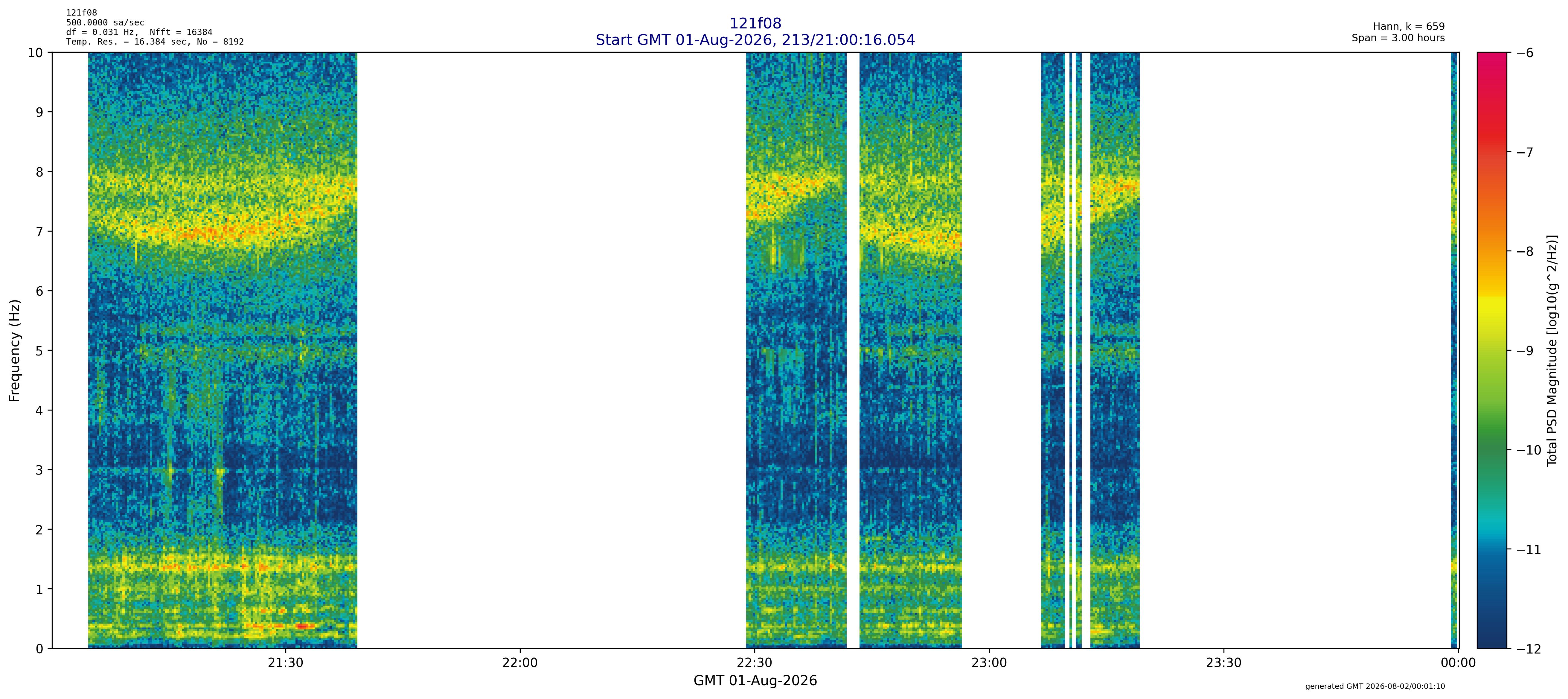Select the 23:00 time axis label

point(989,663)
